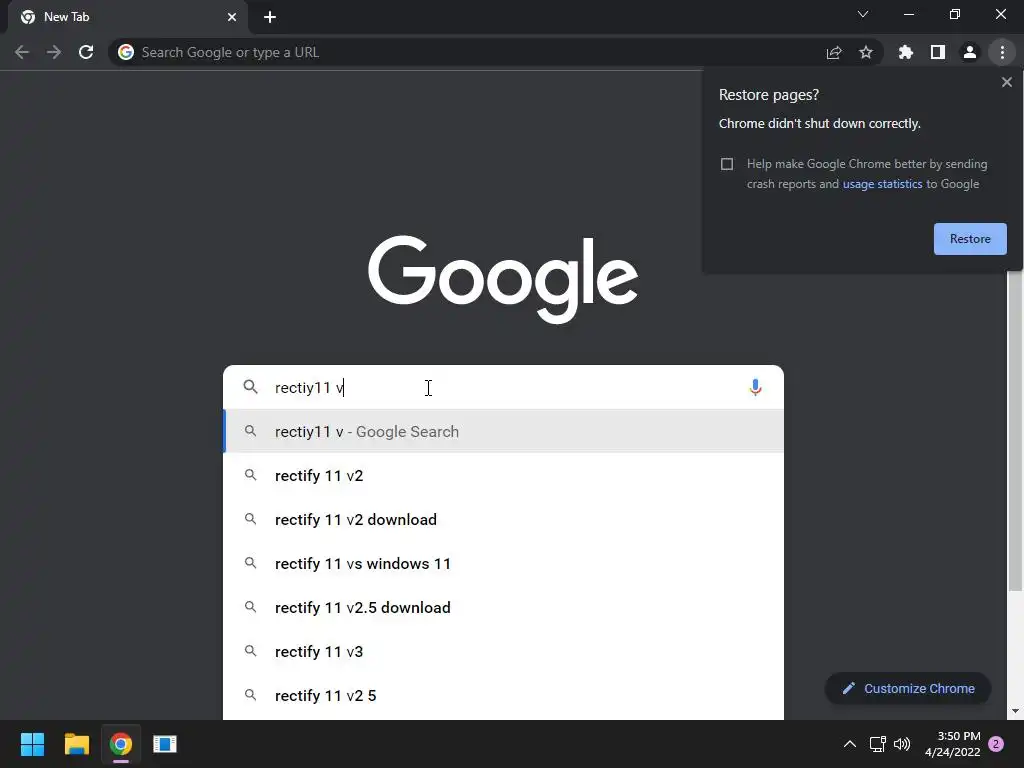This screenshot has height=768, width=1024.
Task: Click the page vertical scrollbar
Action: [1015, 431]
